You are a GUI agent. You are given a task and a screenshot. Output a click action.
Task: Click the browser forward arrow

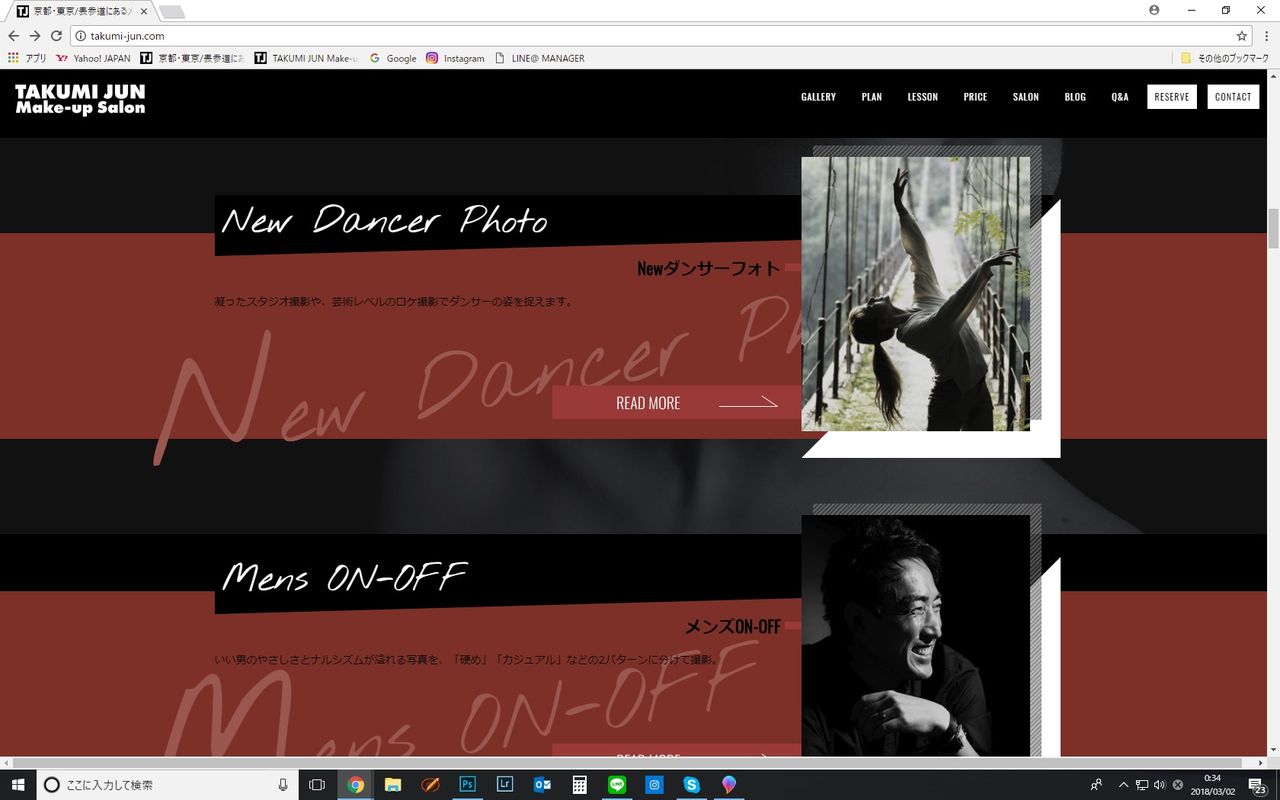(x=35, y=36)
